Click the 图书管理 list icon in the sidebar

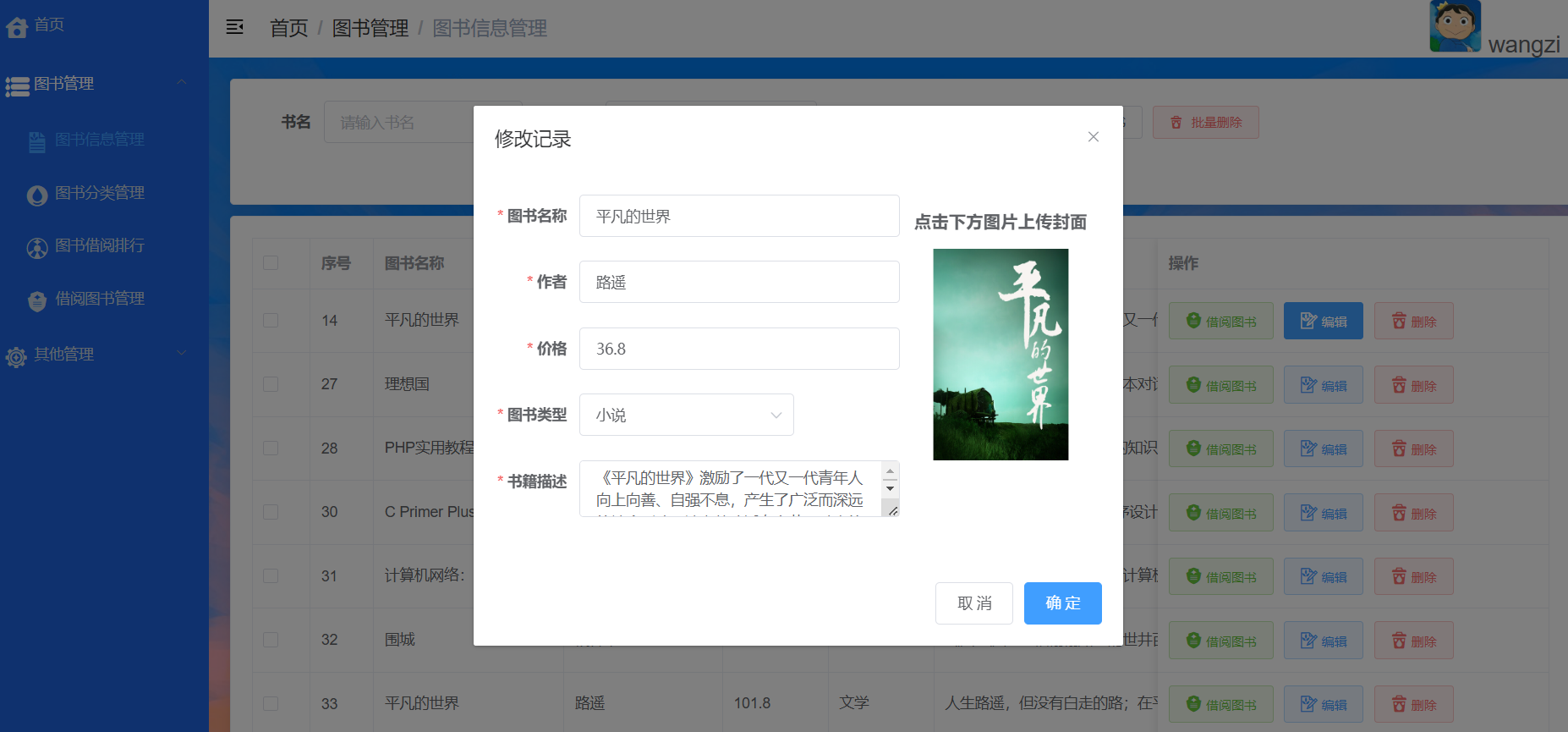(x=17, y=86)
